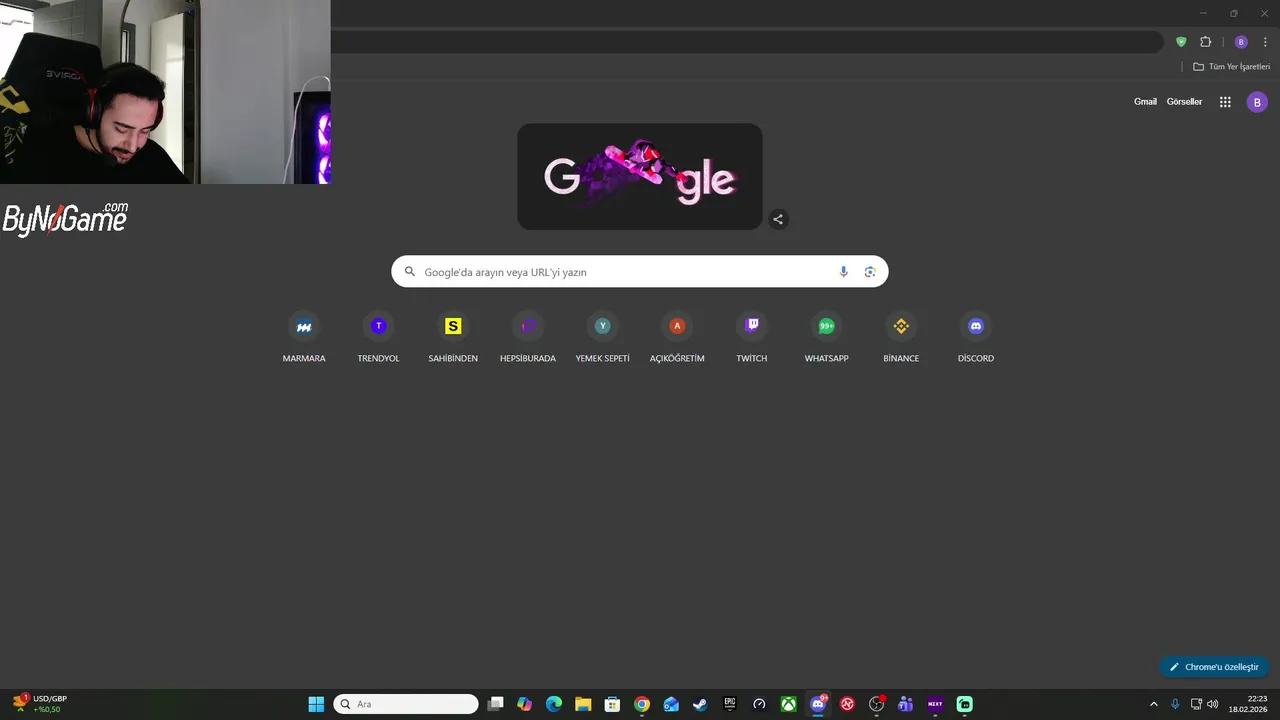Launch Epic Games from the taskbar
This screenshot has height=720, width=1280.
pos(730,704)
